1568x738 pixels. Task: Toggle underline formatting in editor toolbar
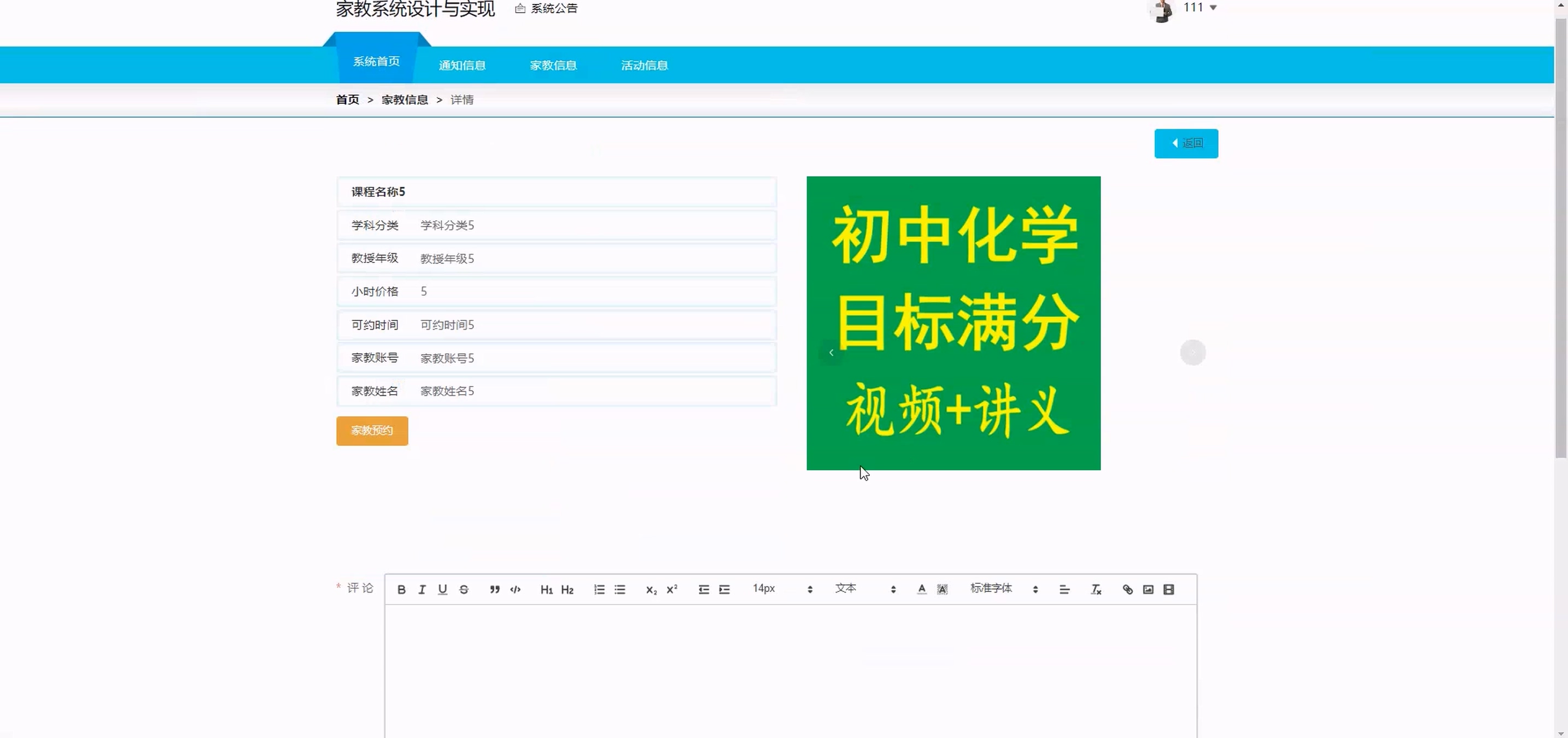(x=442, y=589)
